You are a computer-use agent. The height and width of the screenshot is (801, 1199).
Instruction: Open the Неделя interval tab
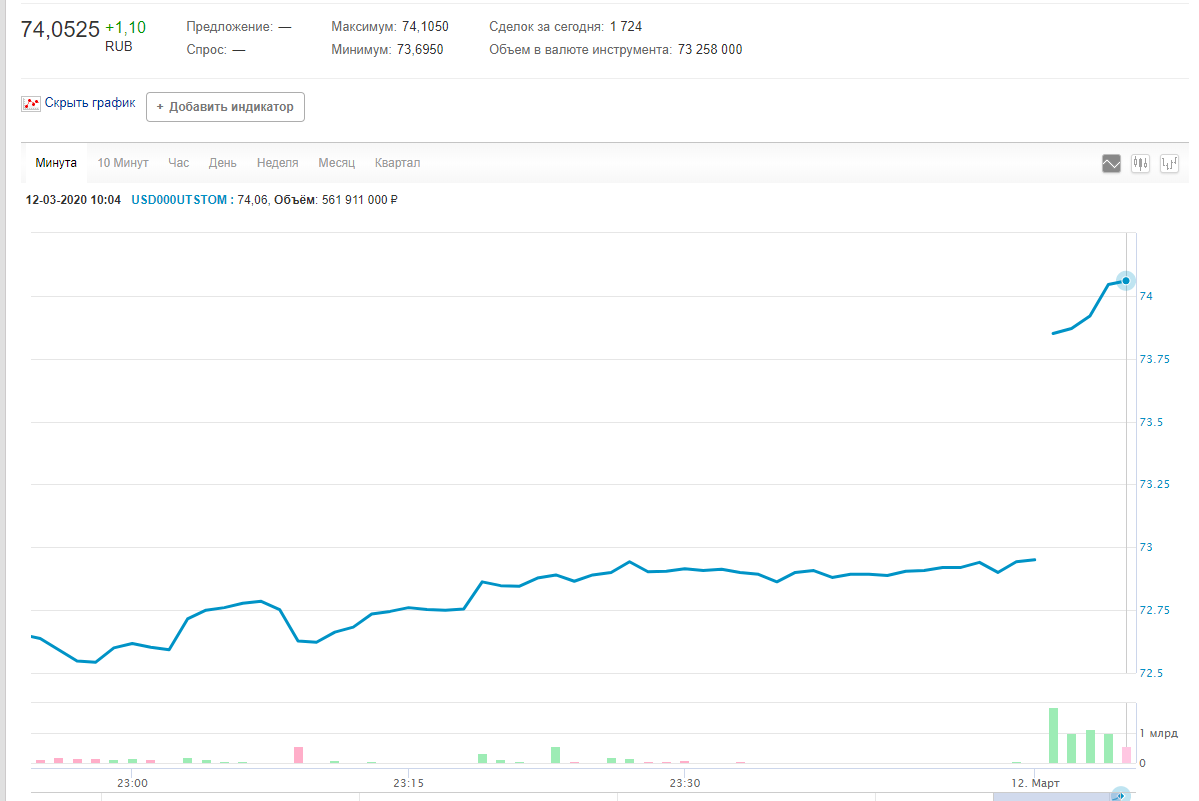[278, 163]
